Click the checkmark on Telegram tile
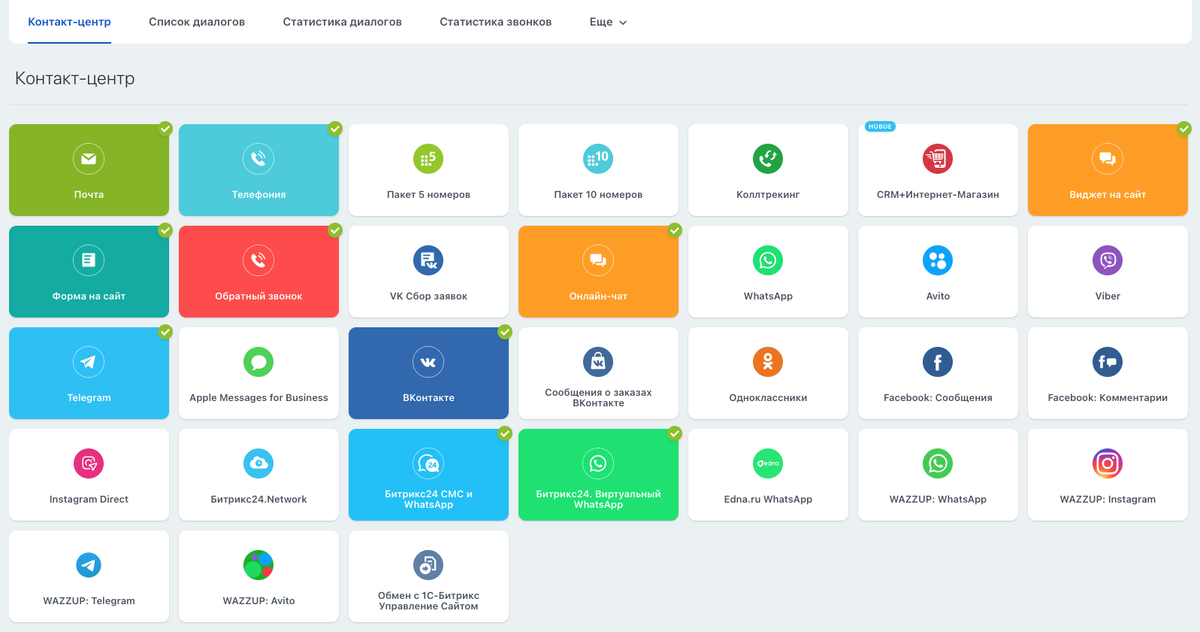The width and height of the screenshot is (1200, 632). tap(165, 331)
